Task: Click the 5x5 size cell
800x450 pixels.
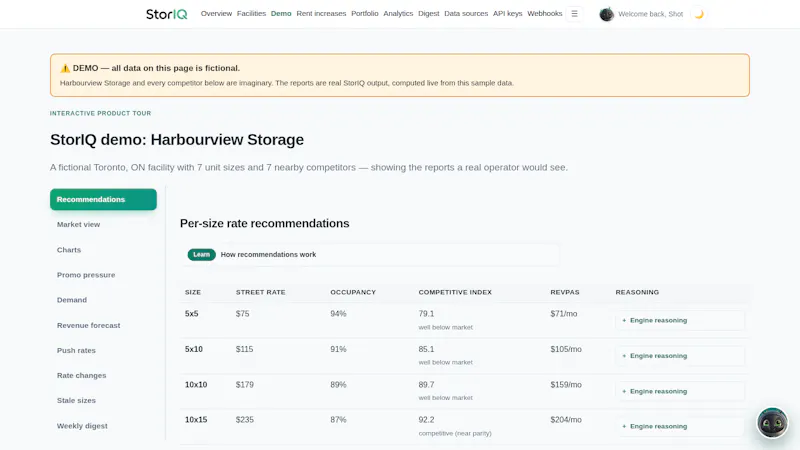Action: pos(191,314)
